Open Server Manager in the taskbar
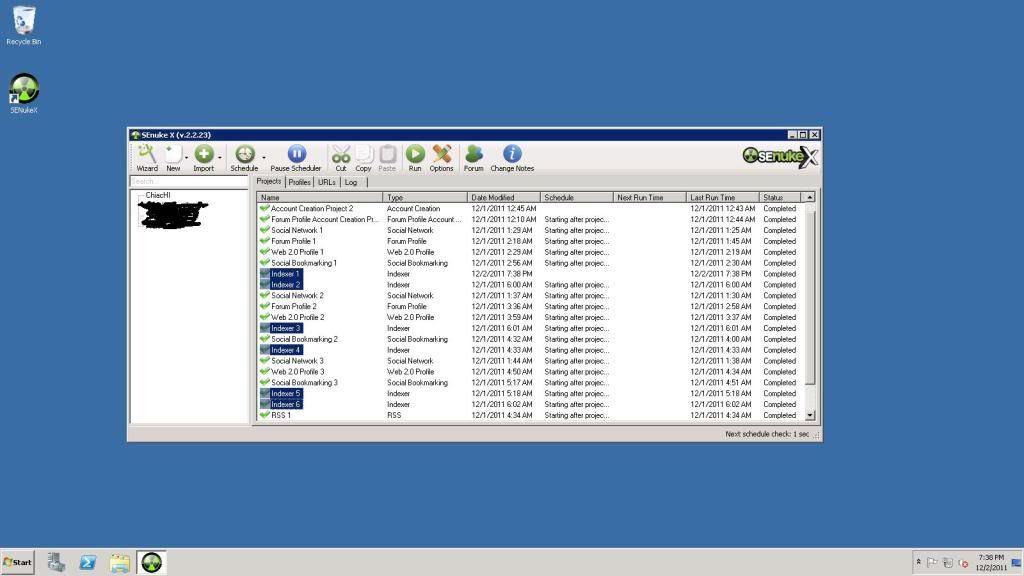This screenshot has height=576, width=1024. click(56, 562)
